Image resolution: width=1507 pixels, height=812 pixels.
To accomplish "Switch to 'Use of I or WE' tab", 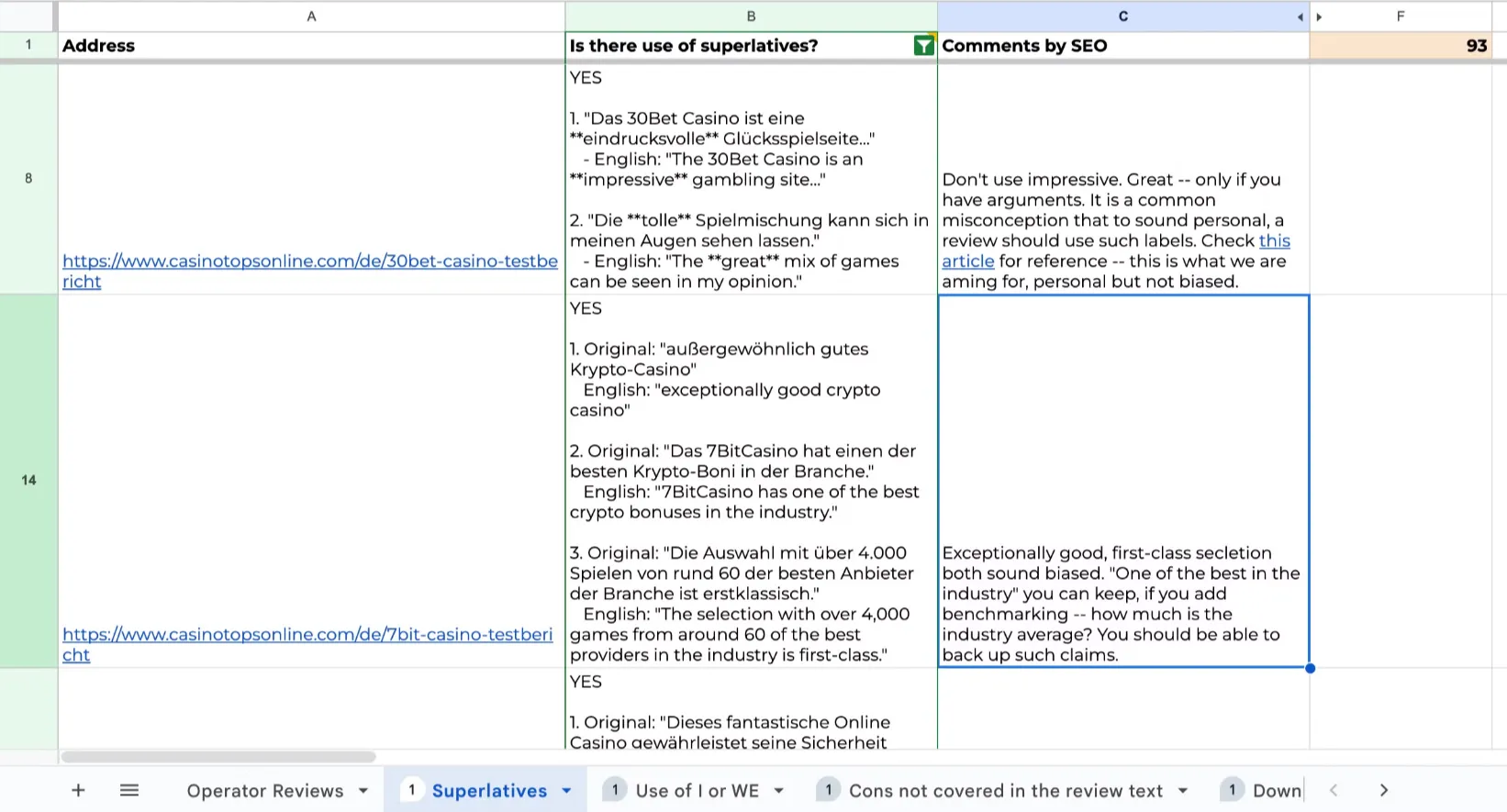I will pyautogui.click(x=697, y=791).
